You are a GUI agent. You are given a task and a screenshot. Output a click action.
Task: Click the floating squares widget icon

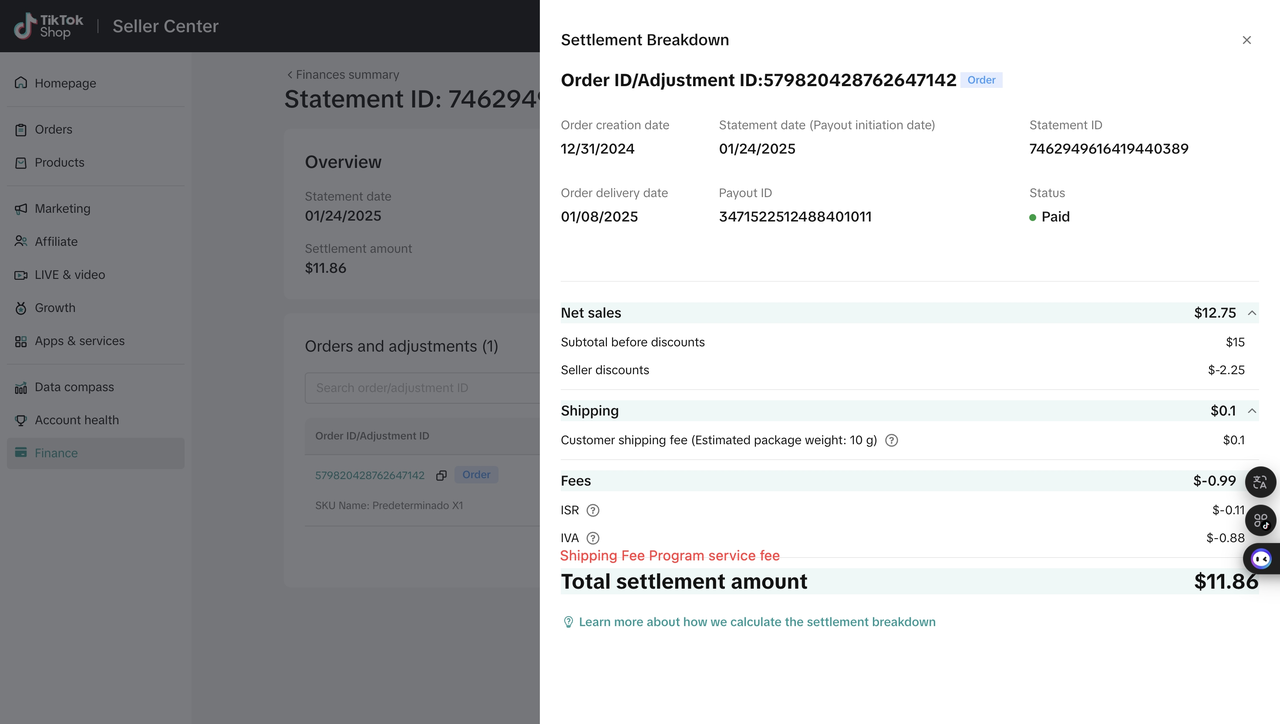click(x=1261, y=520)
